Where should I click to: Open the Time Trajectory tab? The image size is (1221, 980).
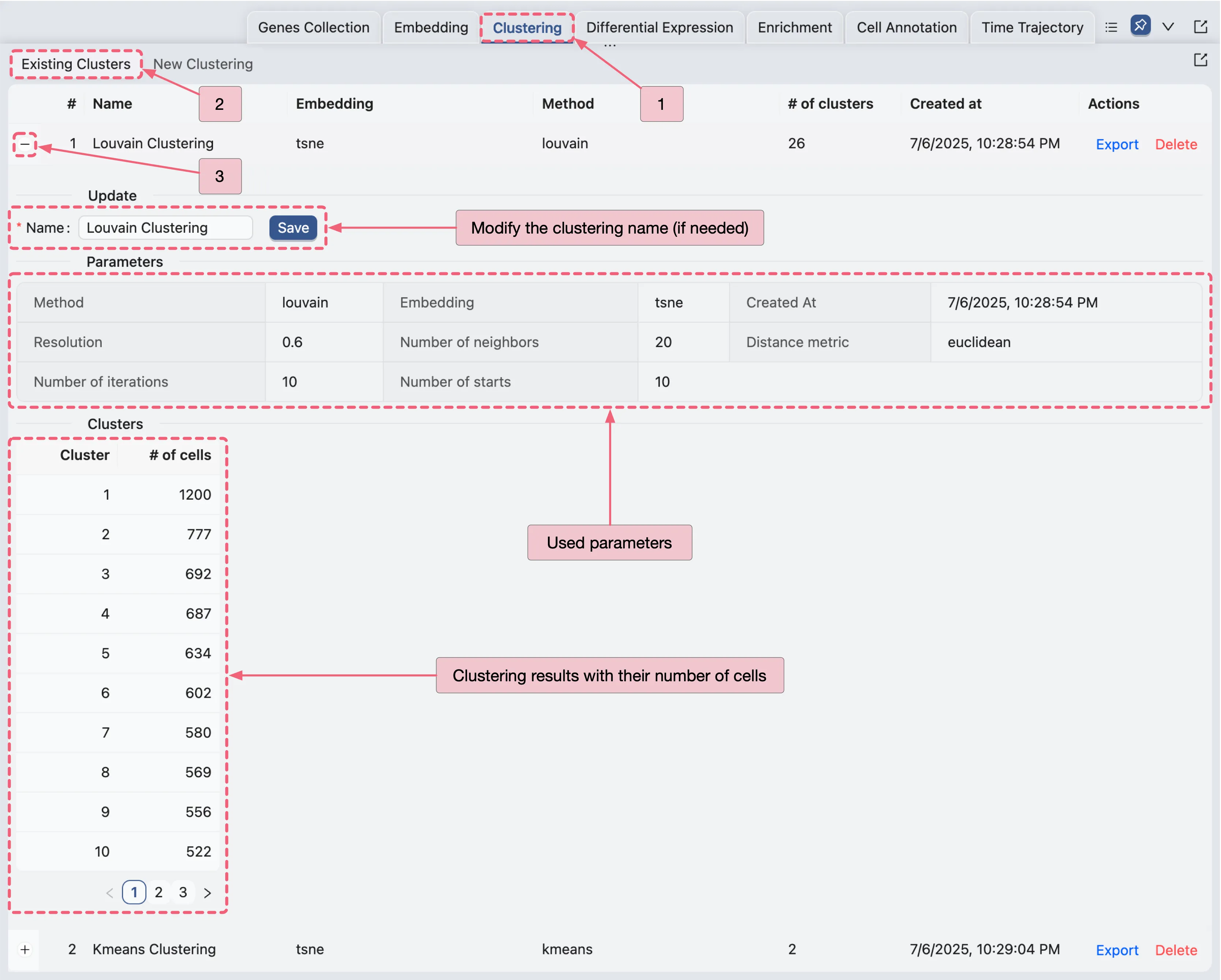1032,28
